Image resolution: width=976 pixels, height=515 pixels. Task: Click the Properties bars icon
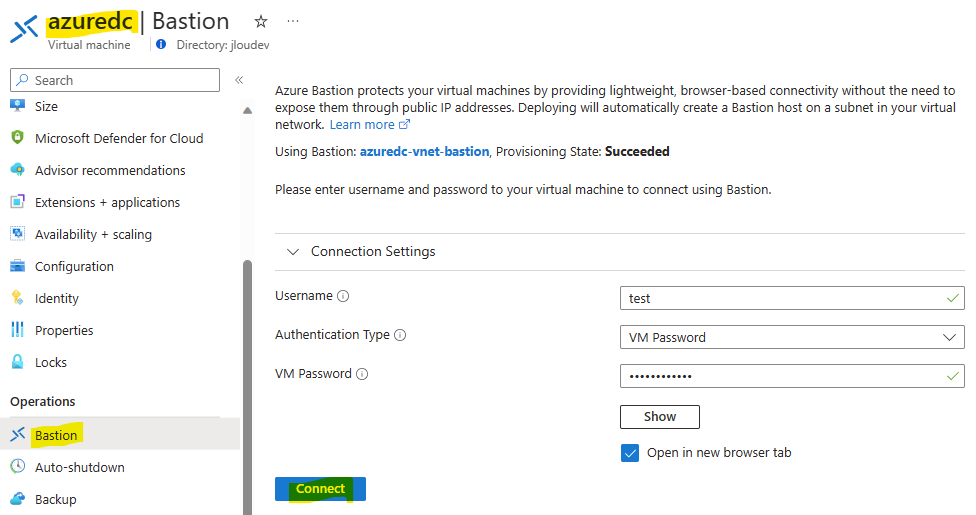[17, 330]
